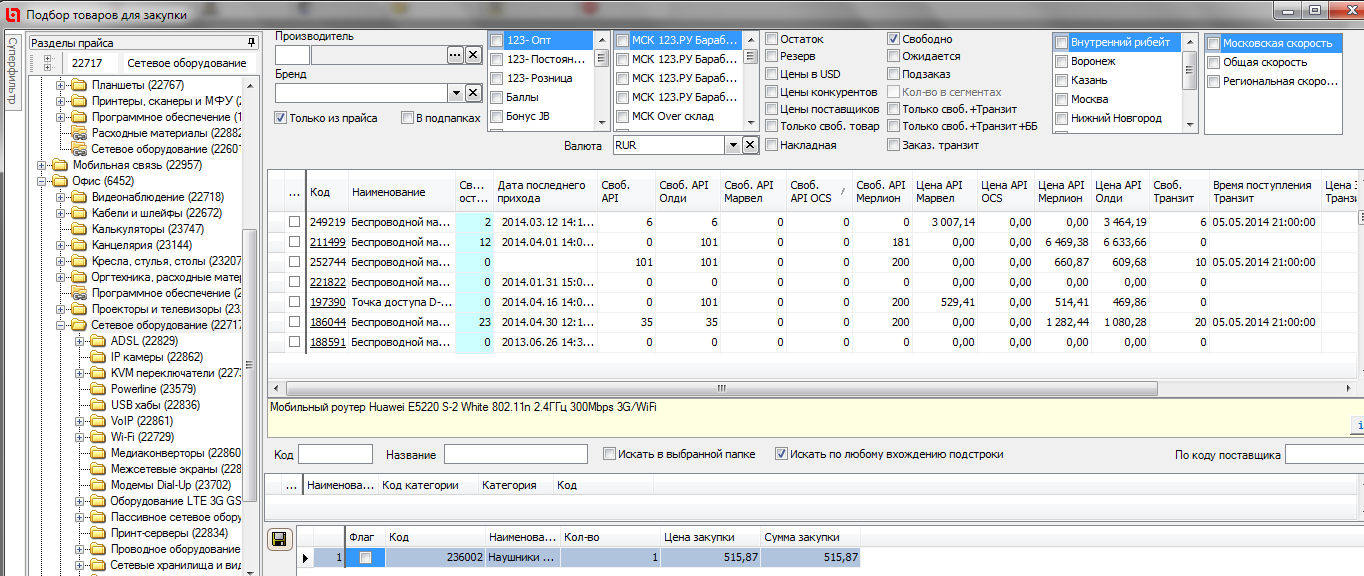Check the 123- Опт price type
This screenshot has width=1364, height=576.
click(497, 40)
